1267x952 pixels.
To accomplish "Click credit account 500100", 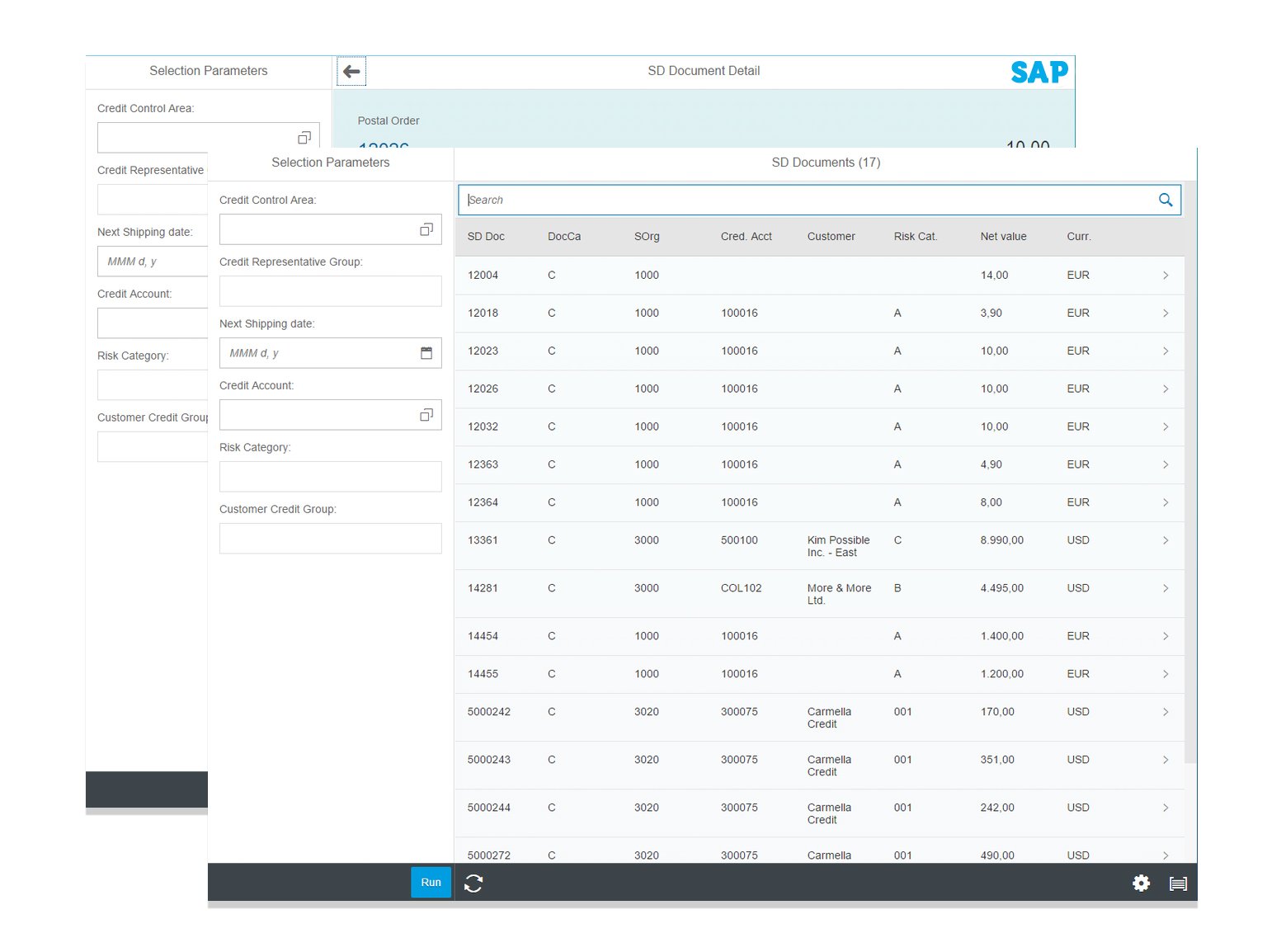I will point(739,541).
